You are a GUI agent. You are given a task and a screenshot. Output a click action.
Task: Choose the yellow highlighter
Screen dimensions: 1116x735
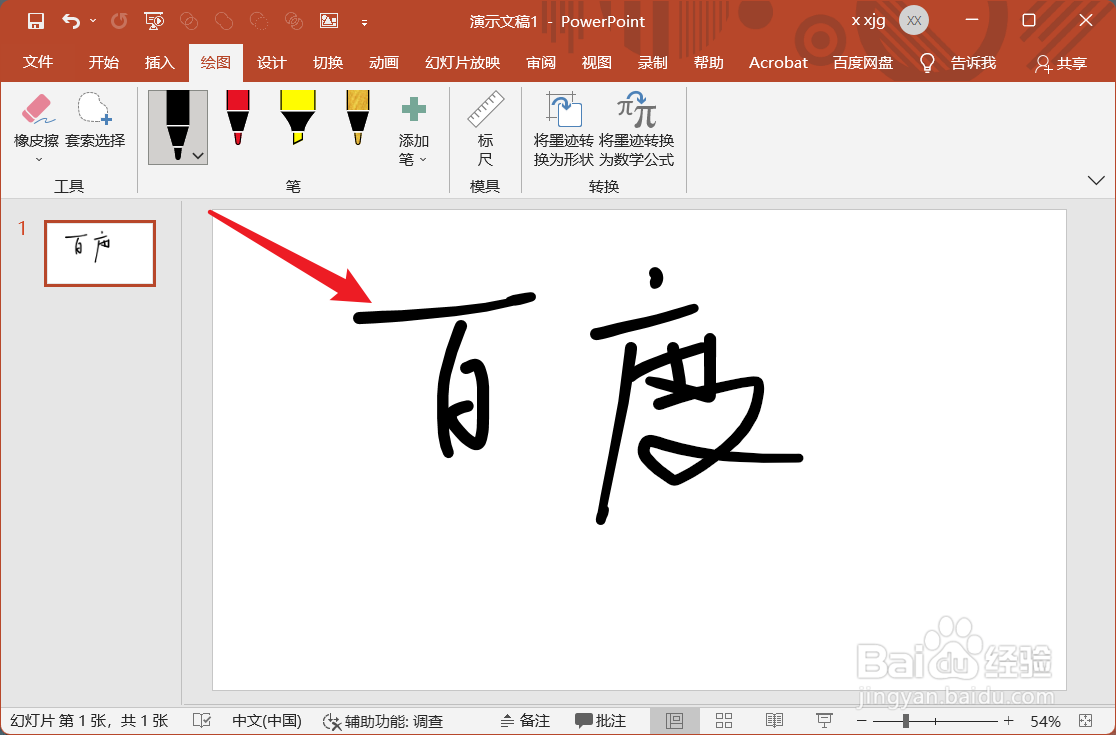pos(298,117)
